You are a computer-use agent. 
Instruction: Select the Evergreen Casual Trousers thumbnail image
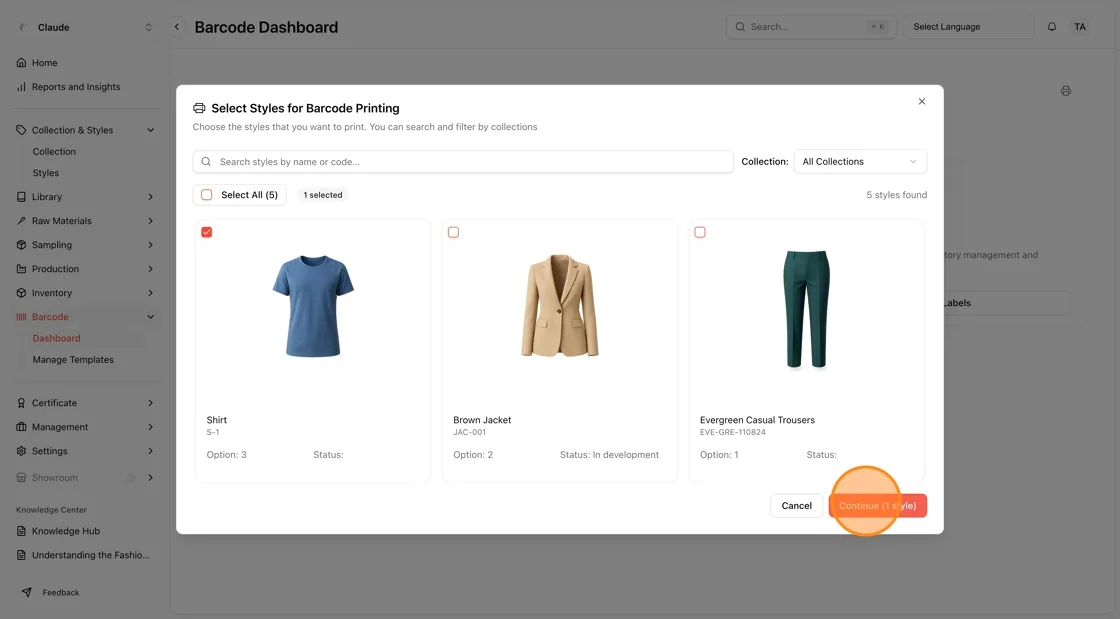pyautogui.click(x=806, y=309)
